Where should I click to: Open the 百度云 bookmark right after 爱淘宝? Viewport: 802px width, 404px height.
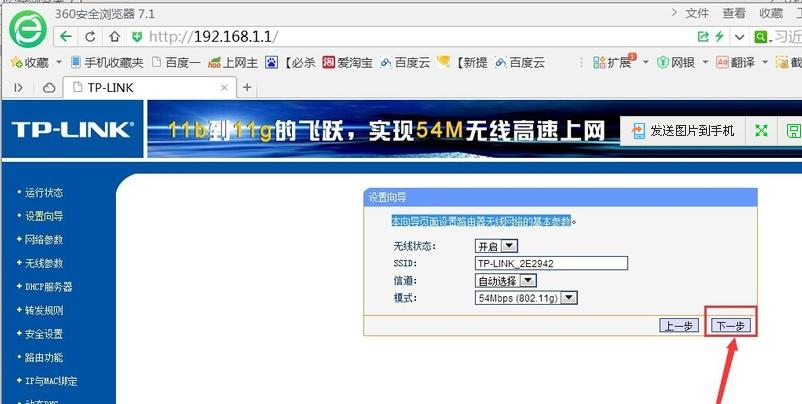click(405, 63)
